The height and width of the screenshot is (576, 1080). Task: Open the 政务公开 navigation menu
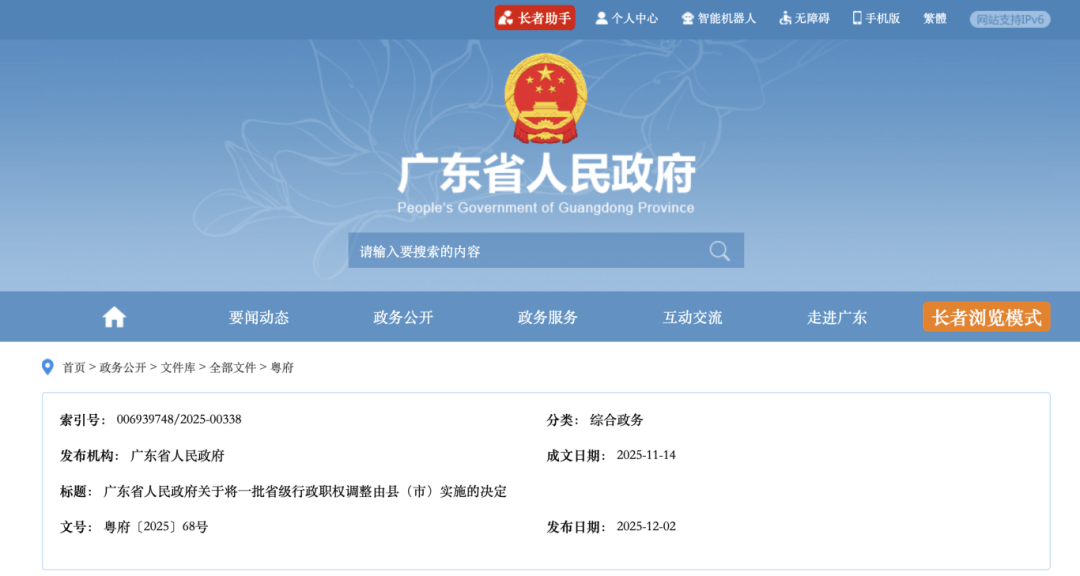[x=402, y=316]
